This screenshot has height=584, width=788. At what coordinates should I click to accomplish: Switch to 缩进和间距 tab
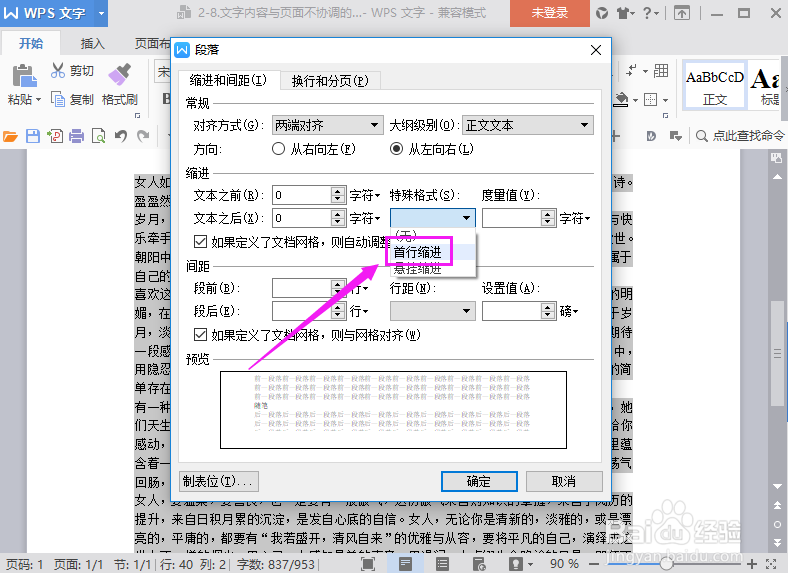pyautogui.click(x=228, y=80)
